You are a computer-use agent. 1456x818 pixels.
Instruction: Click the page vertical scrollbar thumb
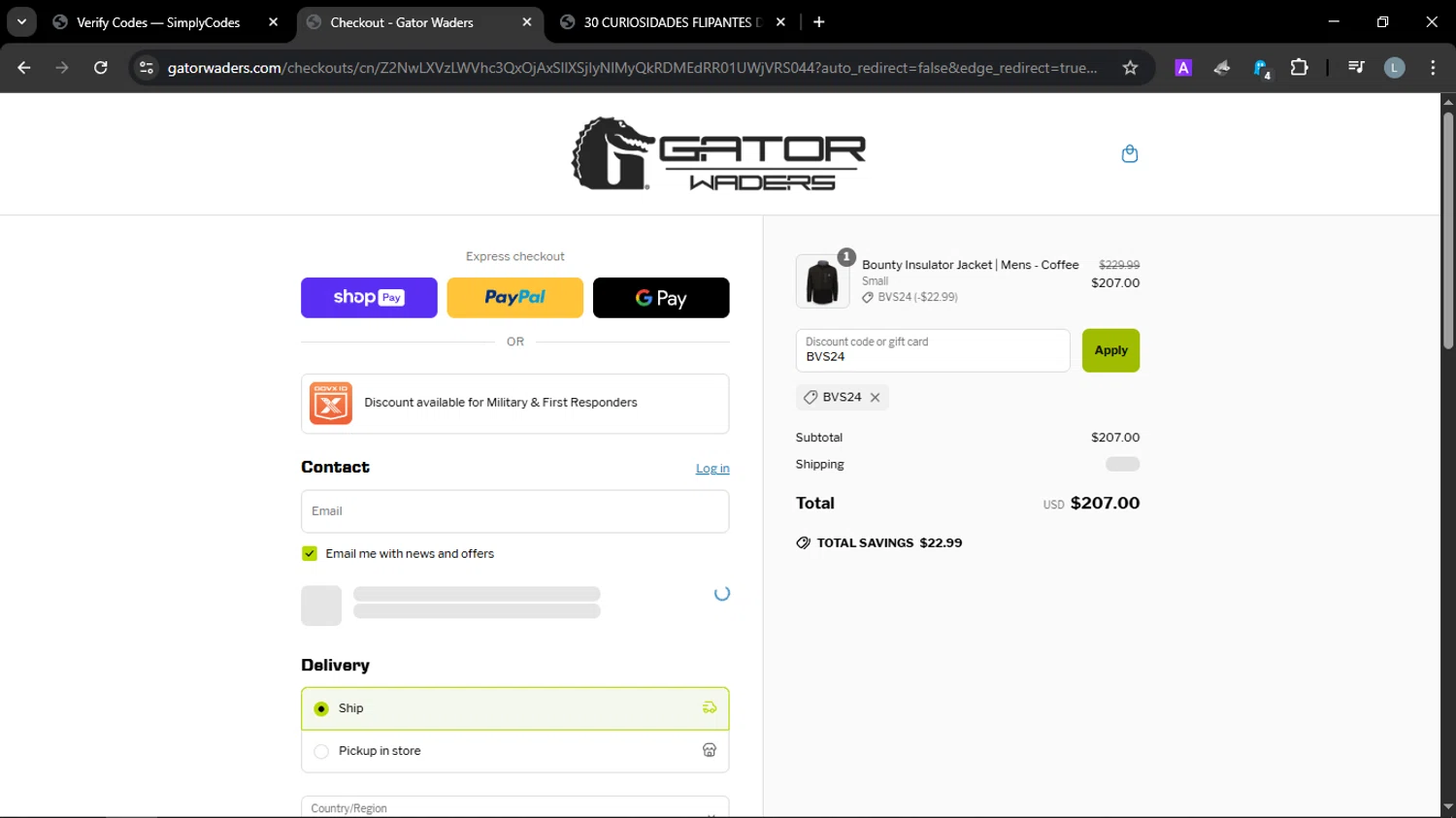click(1448, 231)
